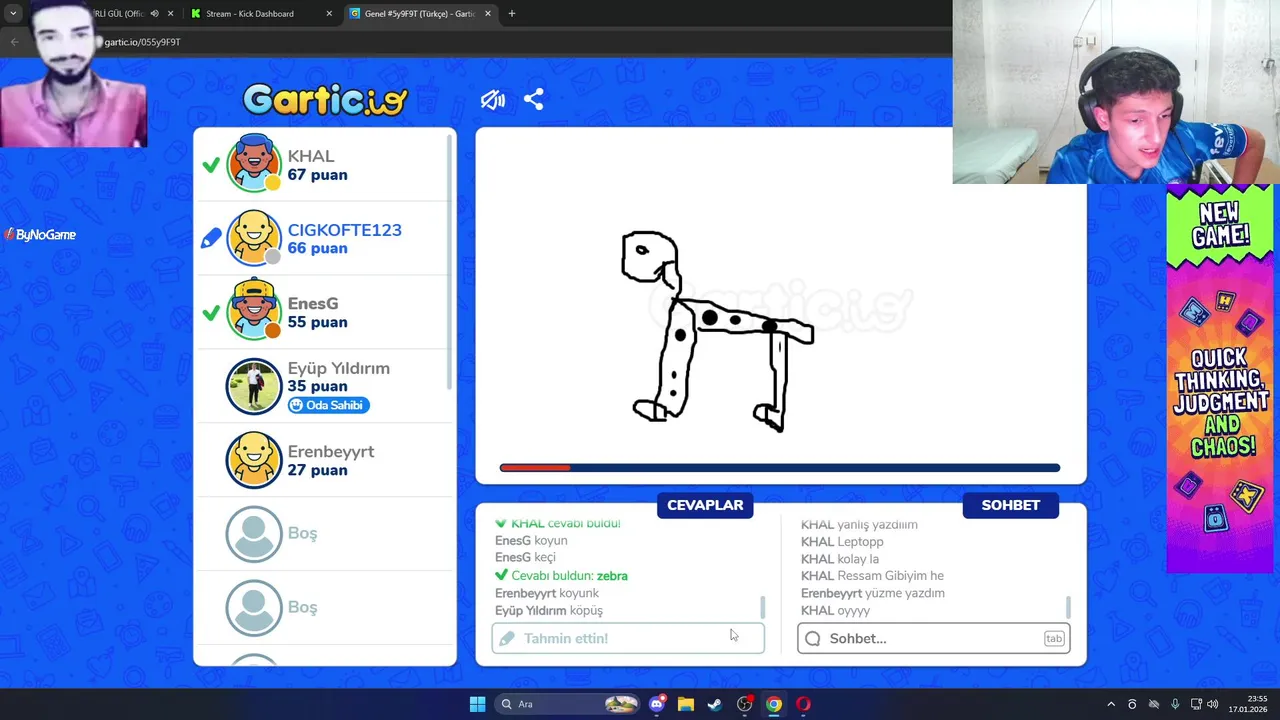Open Discord from the taskbar
The height and width of the screenshot is (720, 1280).
(x=657, y=704)
